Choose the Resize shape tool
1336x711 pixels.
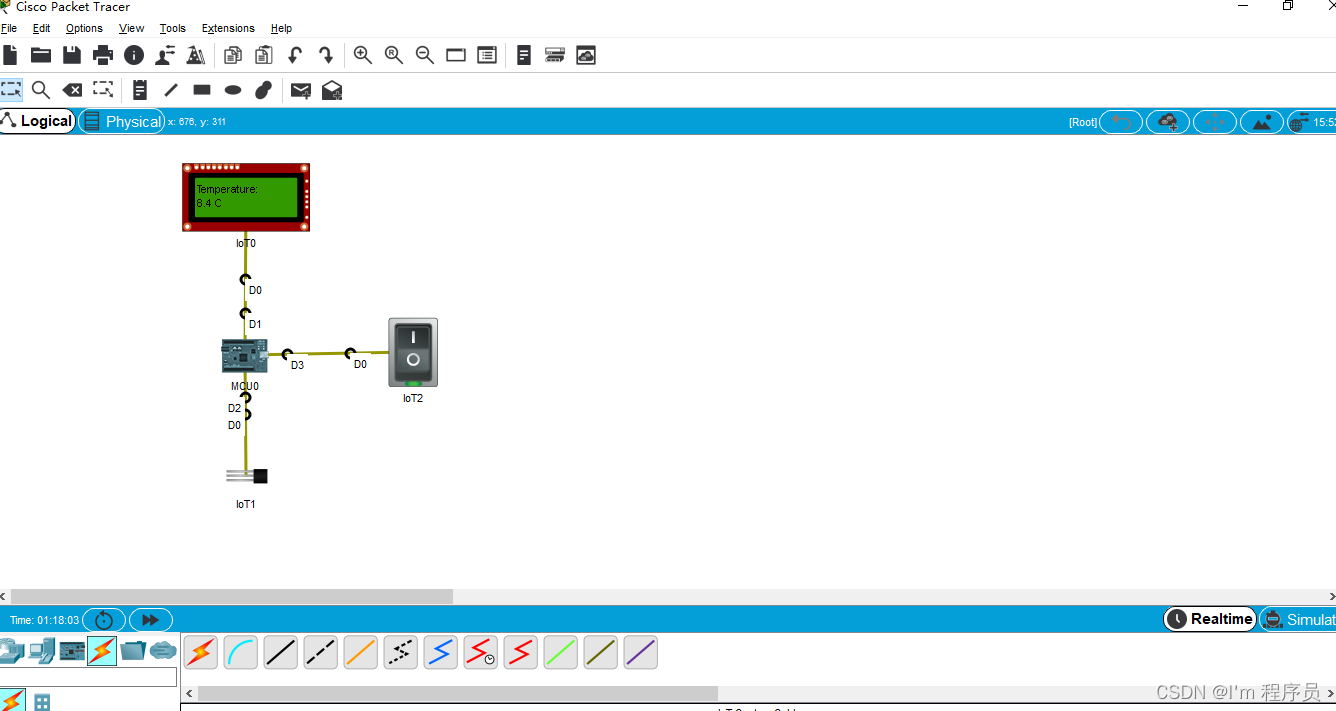(x=103, y=90)
